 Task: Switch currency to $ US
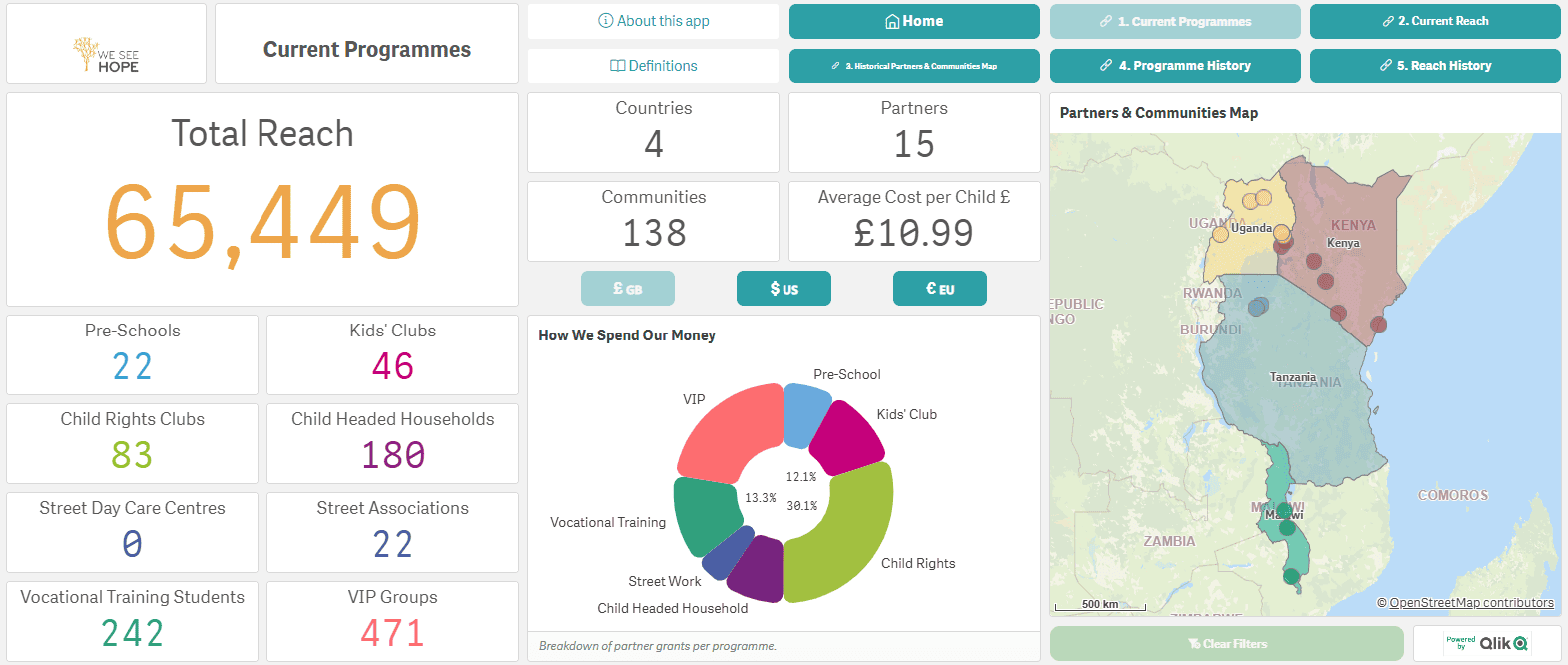click(x=784, y=288)
